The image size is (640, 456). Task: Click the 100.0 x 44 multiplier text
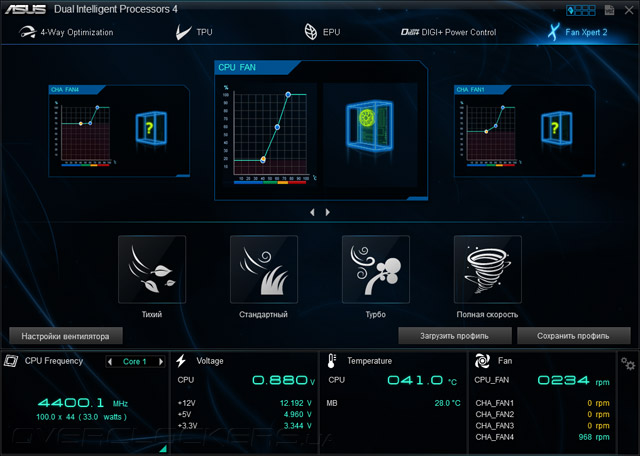coord(81,417)
